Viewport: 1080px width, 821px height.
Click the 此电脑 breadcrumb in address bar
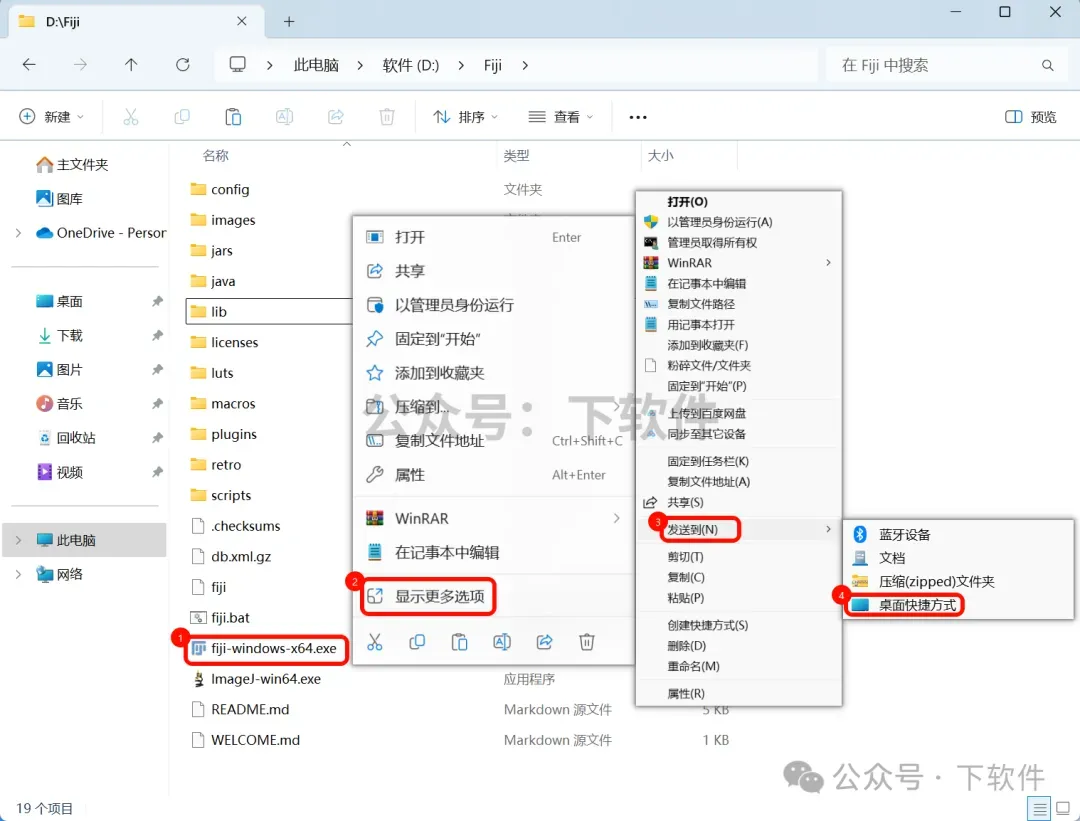316,65
